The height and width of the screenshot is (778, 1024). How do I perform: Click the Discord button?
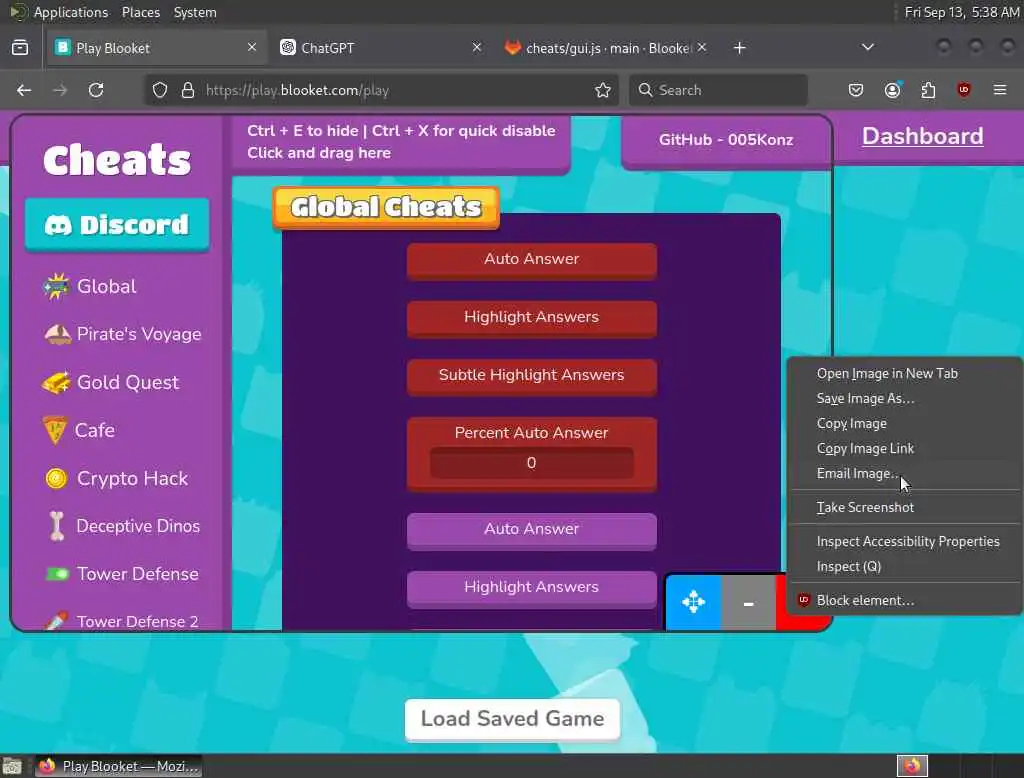coord(118,225)
